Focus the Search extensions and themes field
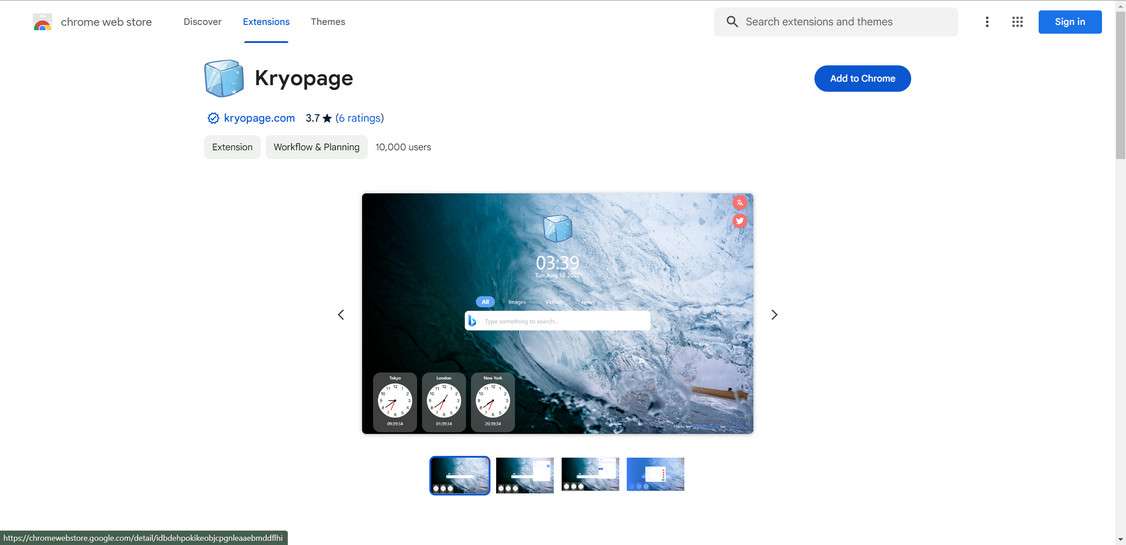This screenshot has height=545, width=1126. click(836, 22)
